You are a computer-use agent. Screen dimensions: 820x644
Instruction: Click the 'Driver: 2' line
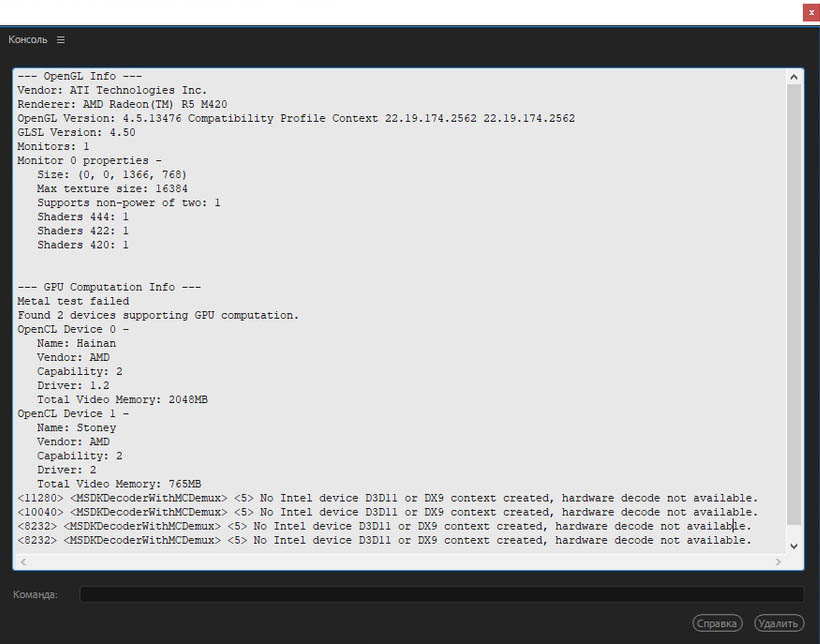pyautogui.click(x=66, y=470)
